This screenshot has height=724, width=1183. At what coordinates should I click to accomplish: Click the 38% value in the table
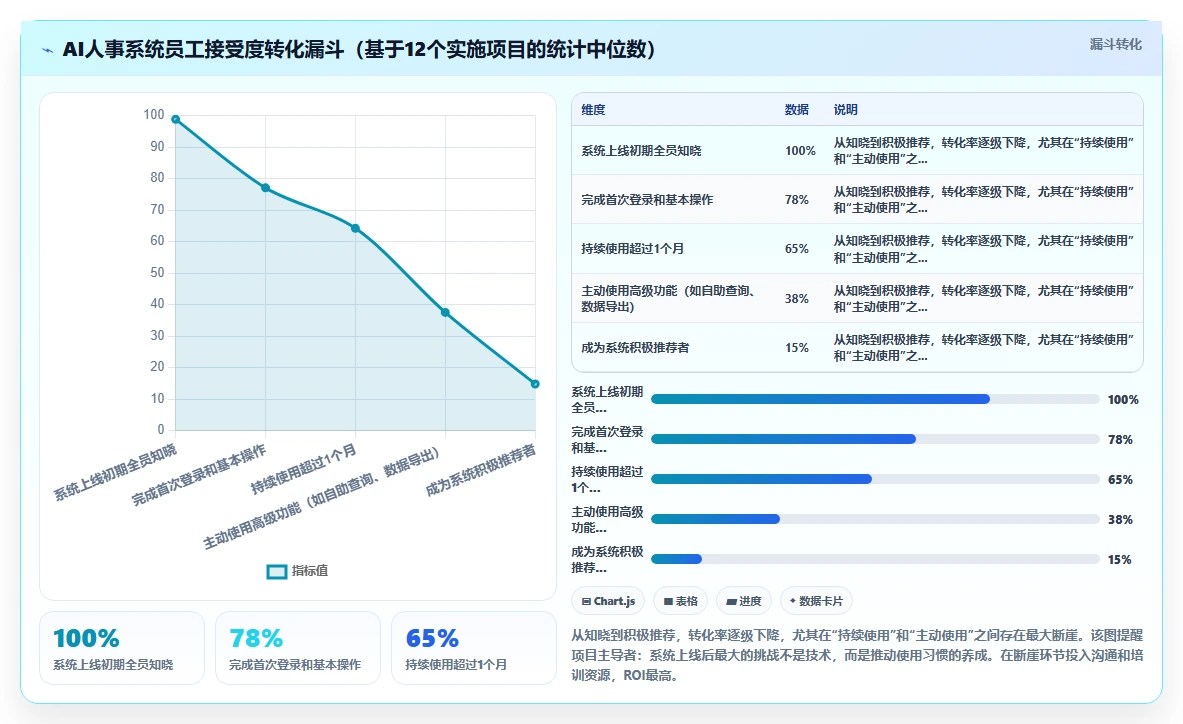point(797,299)
